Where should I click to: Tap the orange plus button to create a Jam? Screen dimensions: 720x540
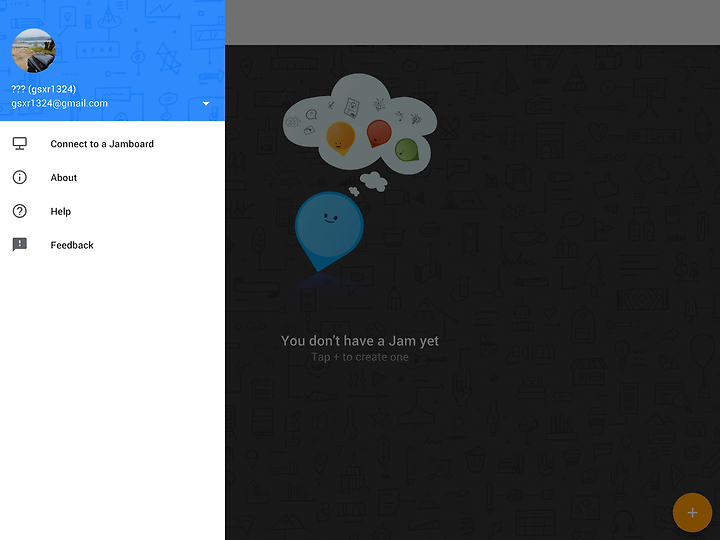point(692,512)
